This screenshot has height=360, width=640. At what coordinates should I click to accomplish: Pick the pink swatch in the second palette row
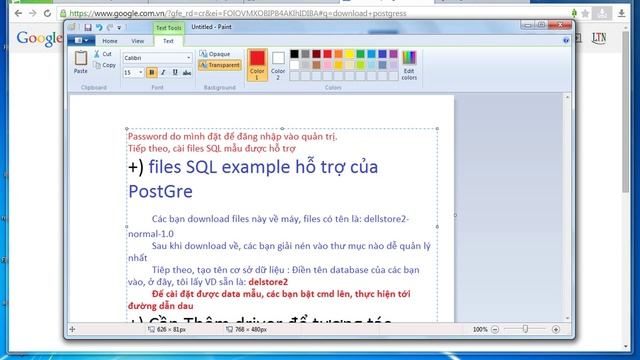point(327,64)
